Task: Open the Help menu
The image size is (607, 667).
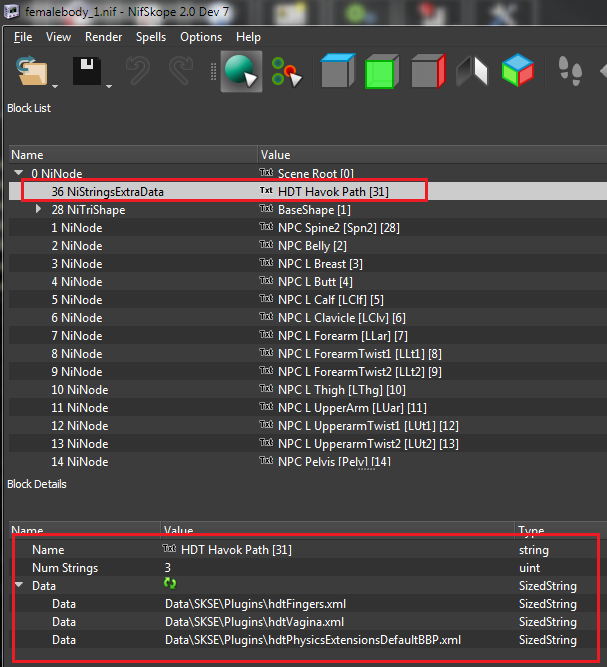Action: coord(248,37)
